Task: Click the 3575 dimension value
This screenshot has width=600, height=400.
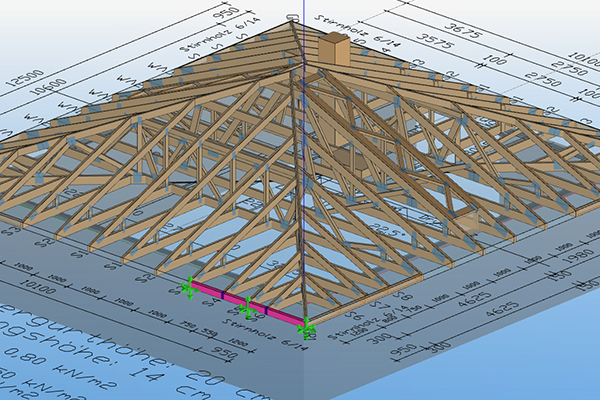Action: tap(432, 38)
